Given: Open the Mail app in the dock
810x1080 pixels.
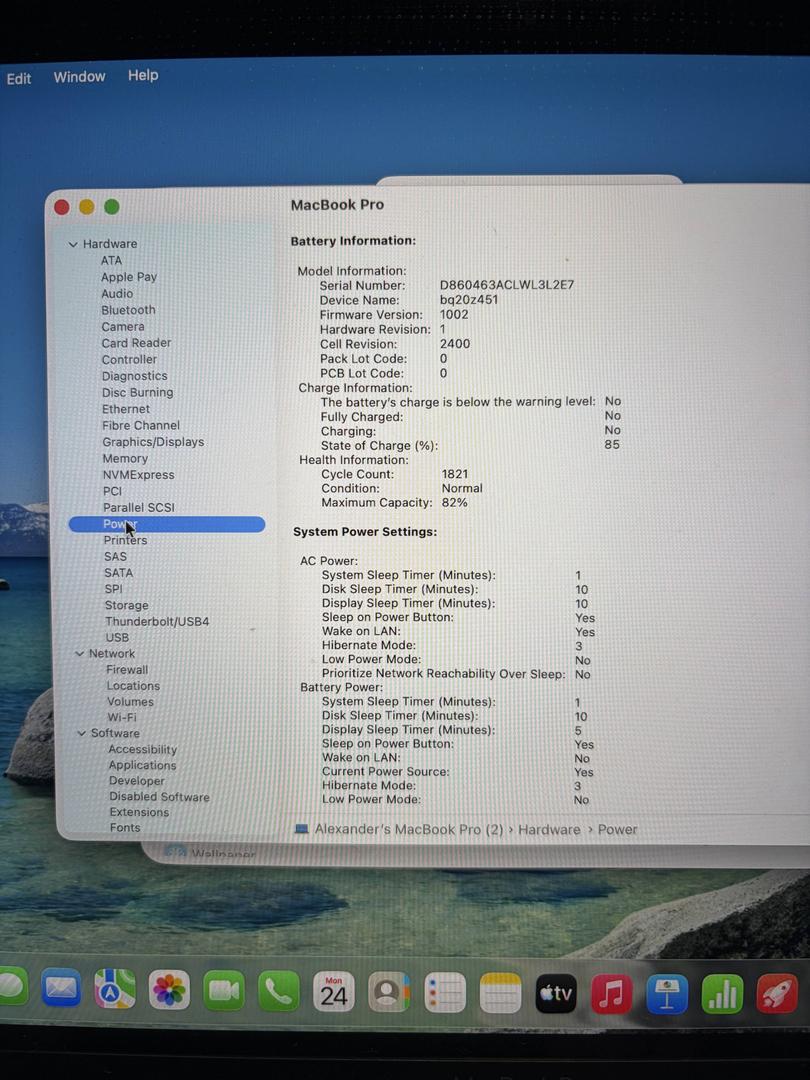Looking at the screenshot, I should [x=61, y=990].
